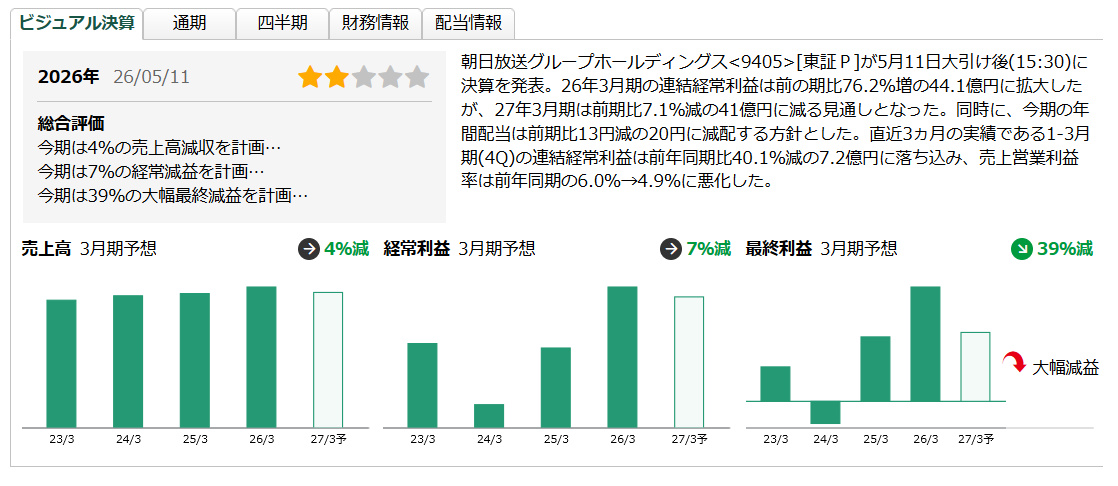The image size is (1118, 486).
Task: Click the 経常利益 25/3 bar
Action: coord(555,388)
